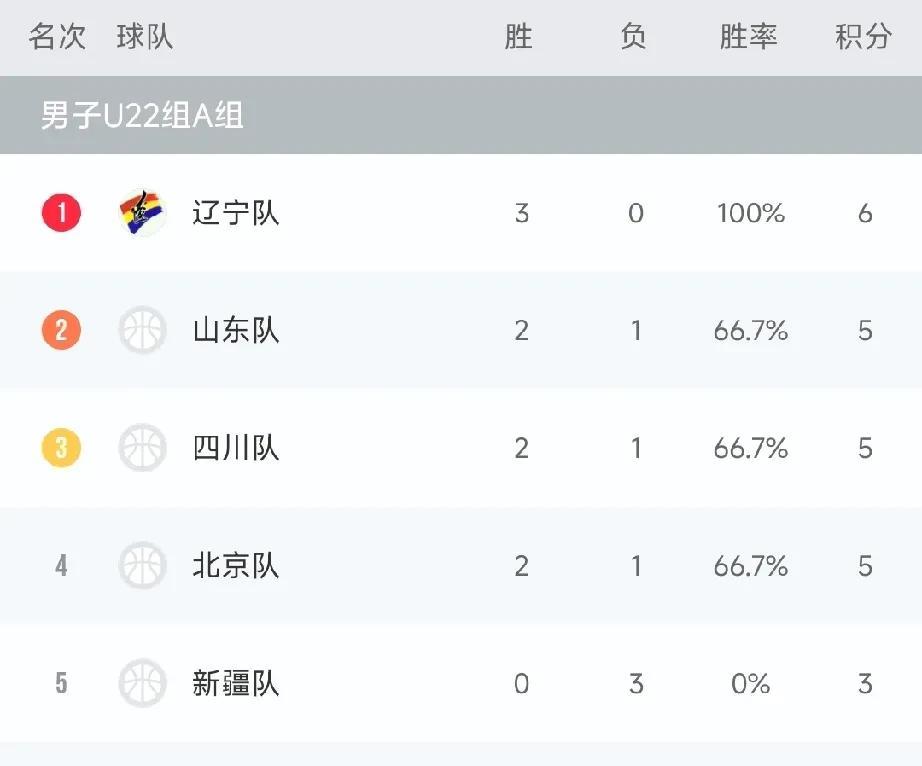This screenshot has height=766, width=922.
Task: Click the red rank 1 badge
Action: point(61,213)
